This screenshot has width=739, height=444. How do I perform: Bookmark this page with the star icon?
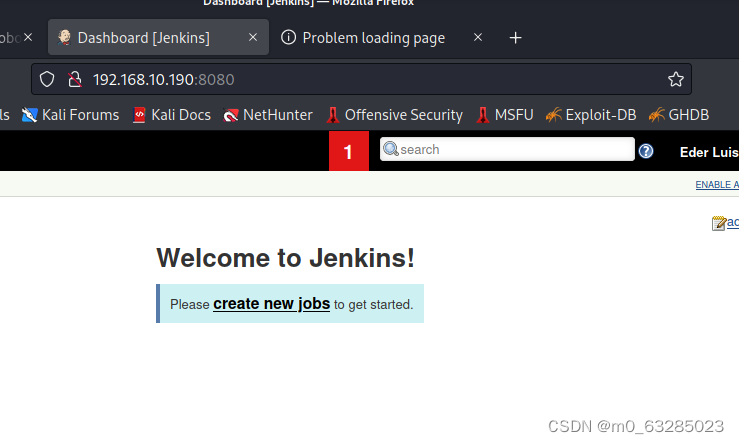(675, 79)
